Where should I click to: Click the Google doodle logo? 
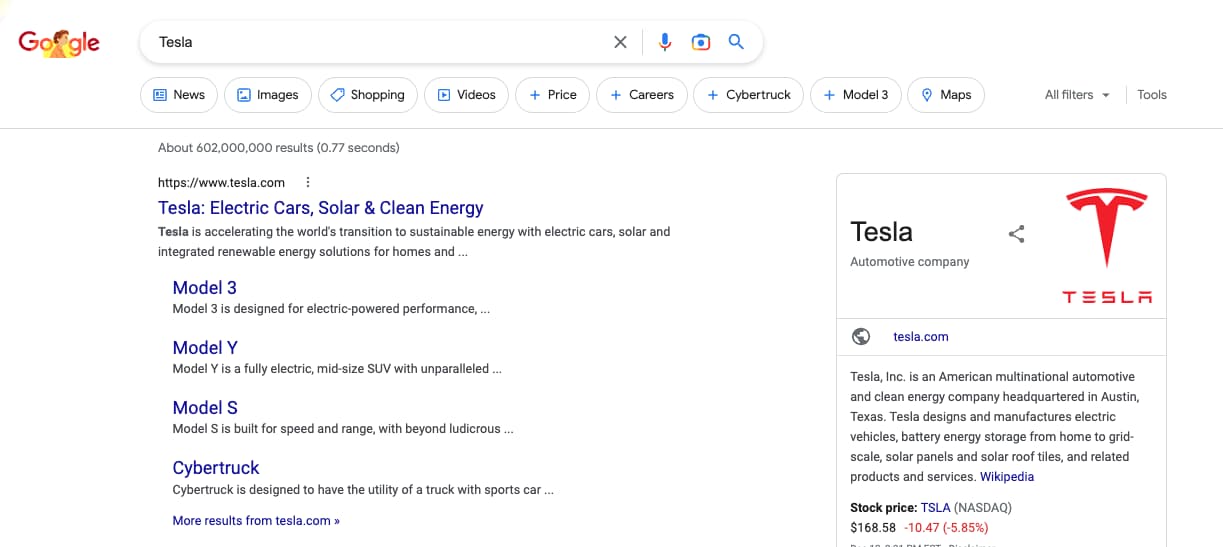coord(59,42)
